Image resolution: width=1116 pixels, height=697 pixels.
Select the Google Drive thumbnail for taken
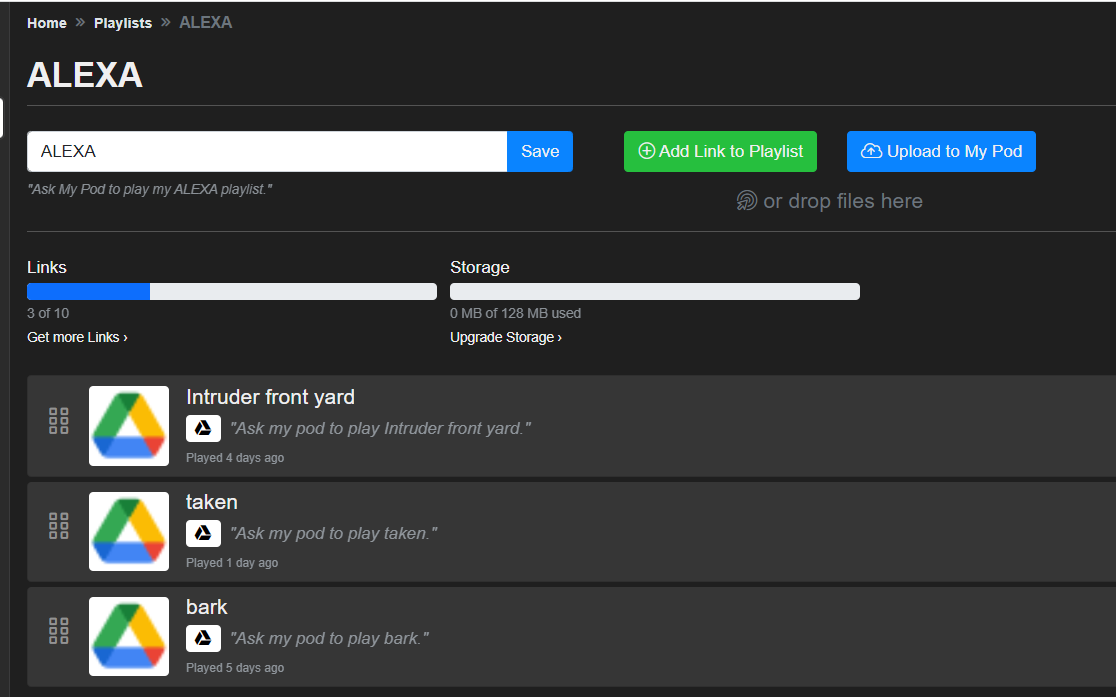click(129, 531)
